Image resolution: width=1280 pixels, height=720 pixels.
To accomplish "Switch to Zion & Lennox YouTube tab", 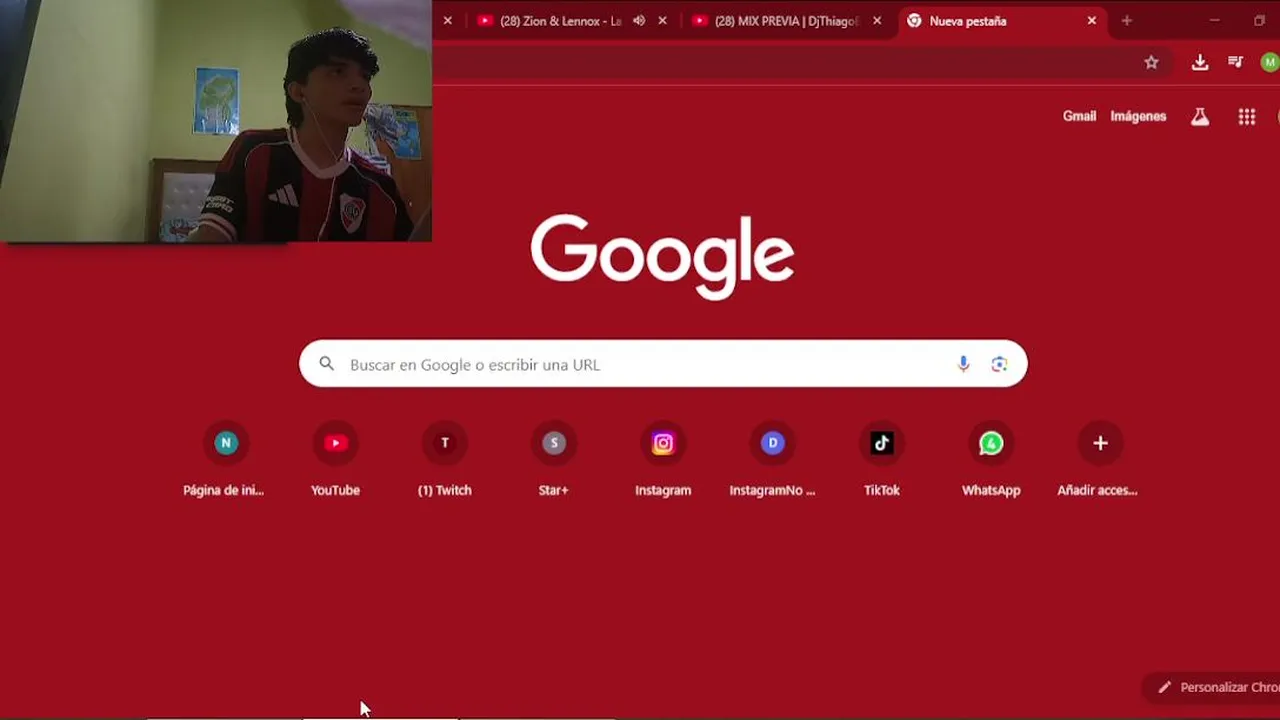I will [x=570, y=21].
